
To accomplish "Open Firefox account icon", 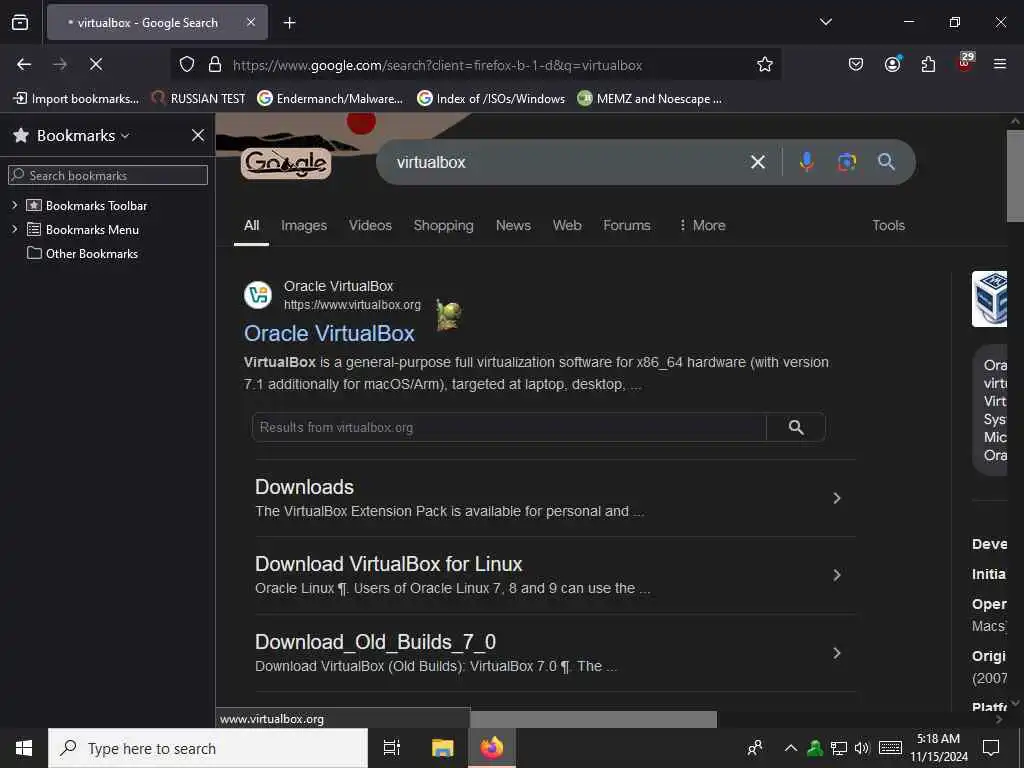I will coord(893,64).
